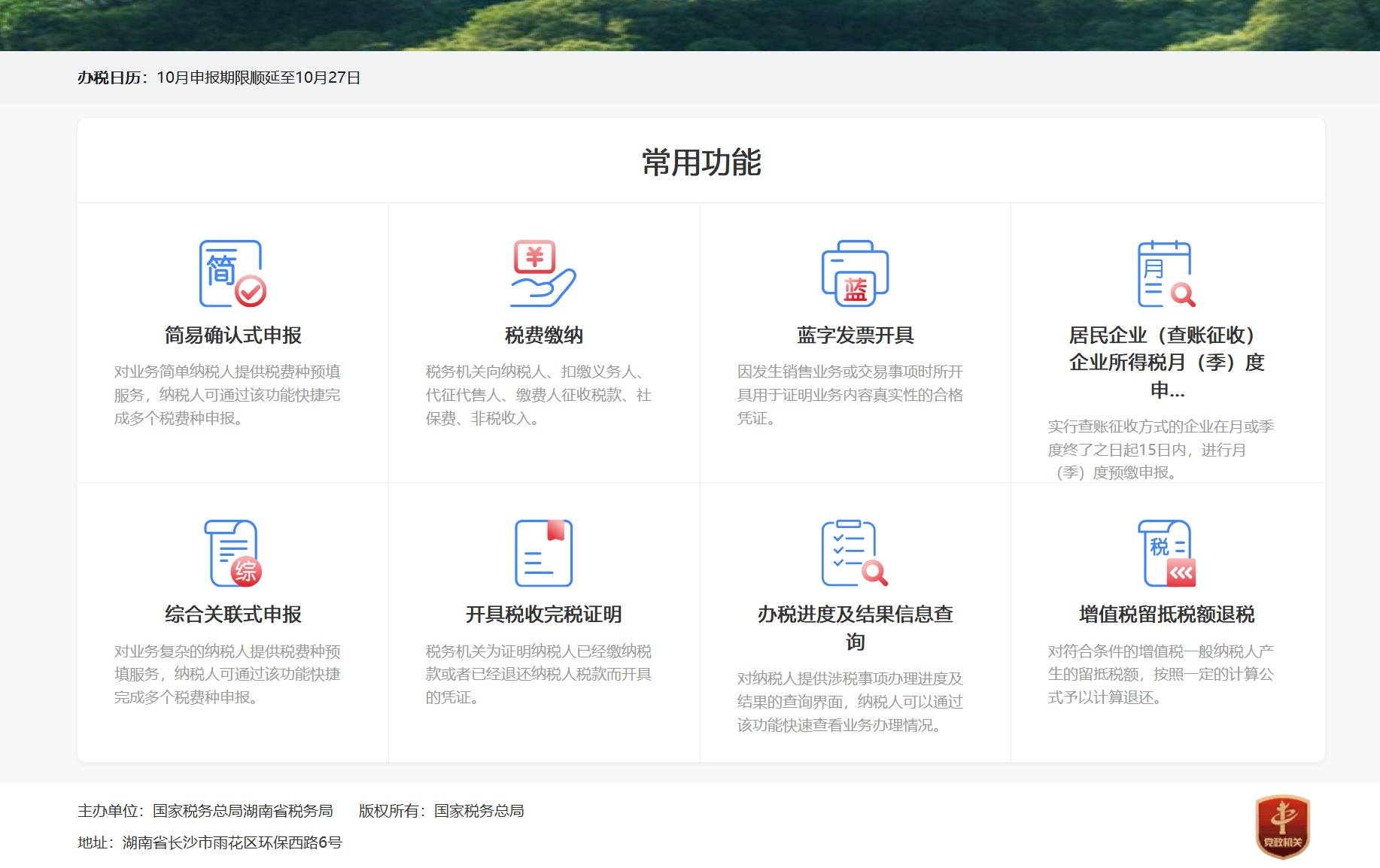Open the 综合关联式申报 title
The image size is (1380, 868).
pos(233,615)
